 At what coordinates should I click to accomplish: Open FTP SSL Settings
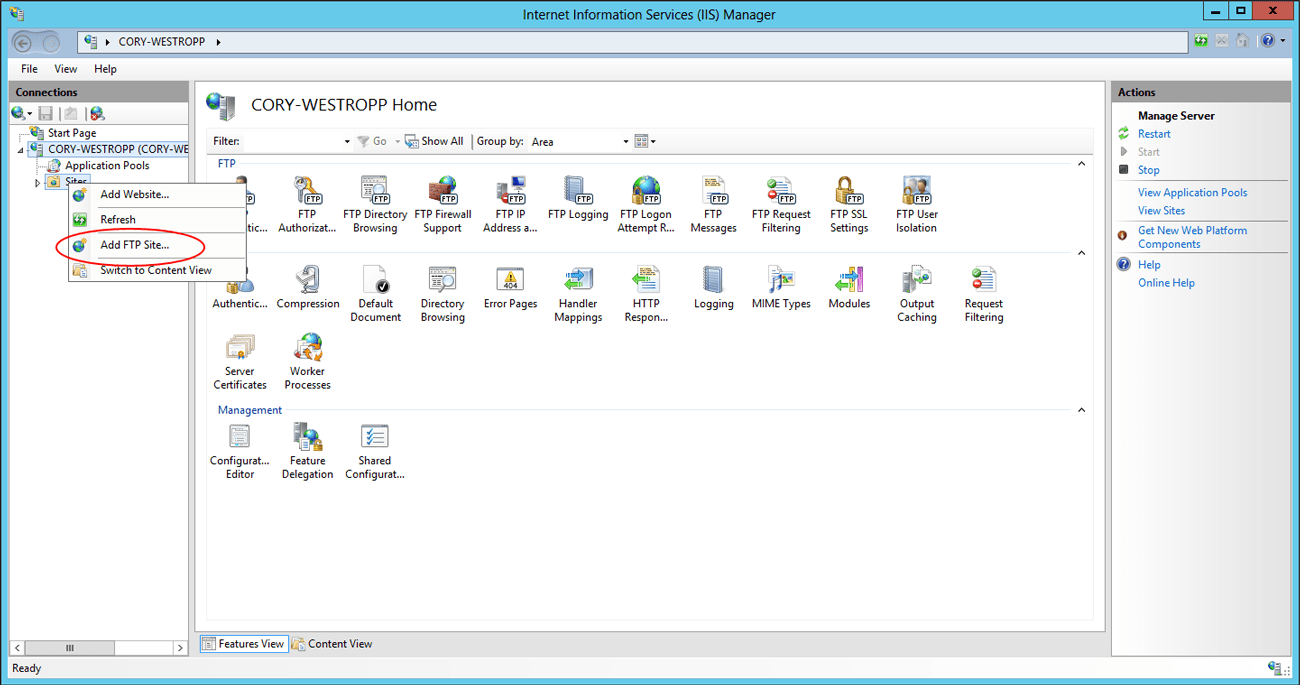click(848, 205)
